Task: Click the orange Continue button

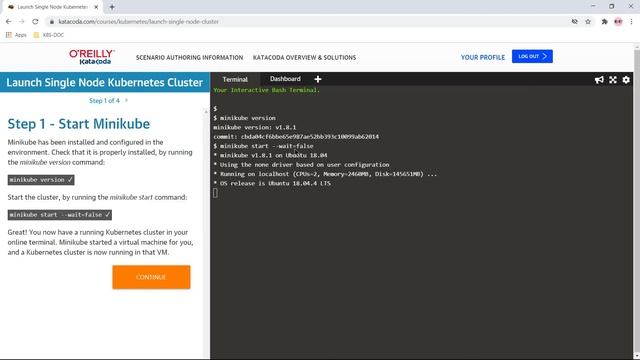Action: [x=151, y=277]
